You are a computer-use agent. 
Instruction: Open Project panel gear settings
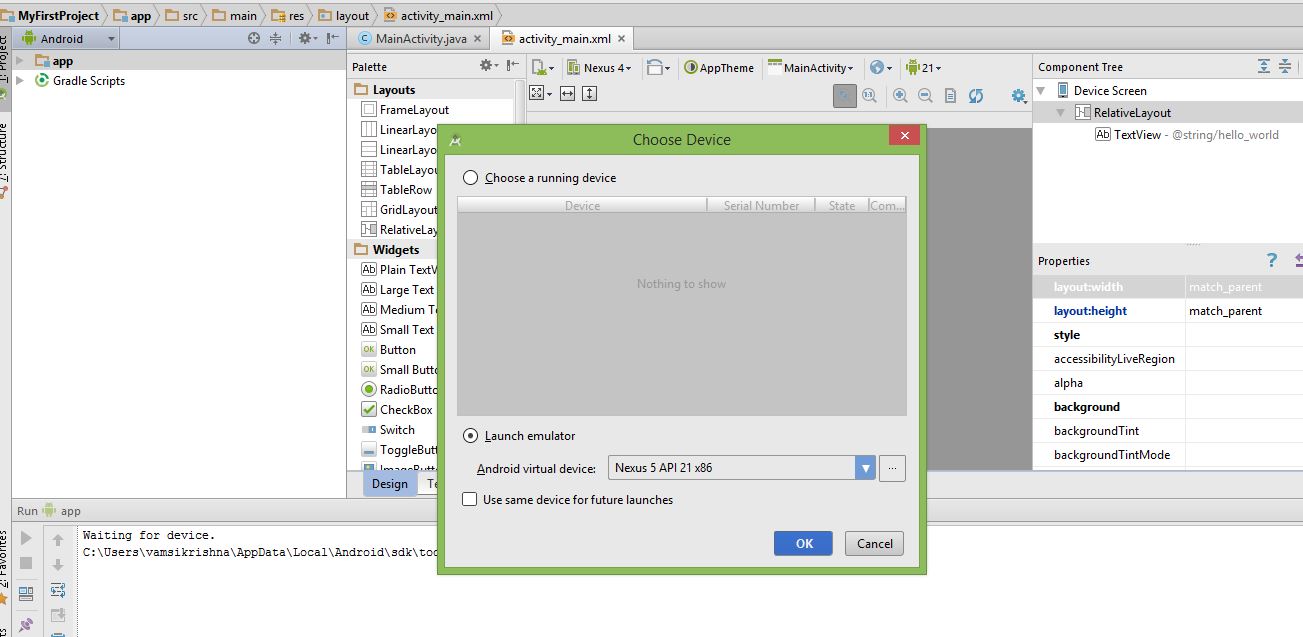click(x=306, y=38)
